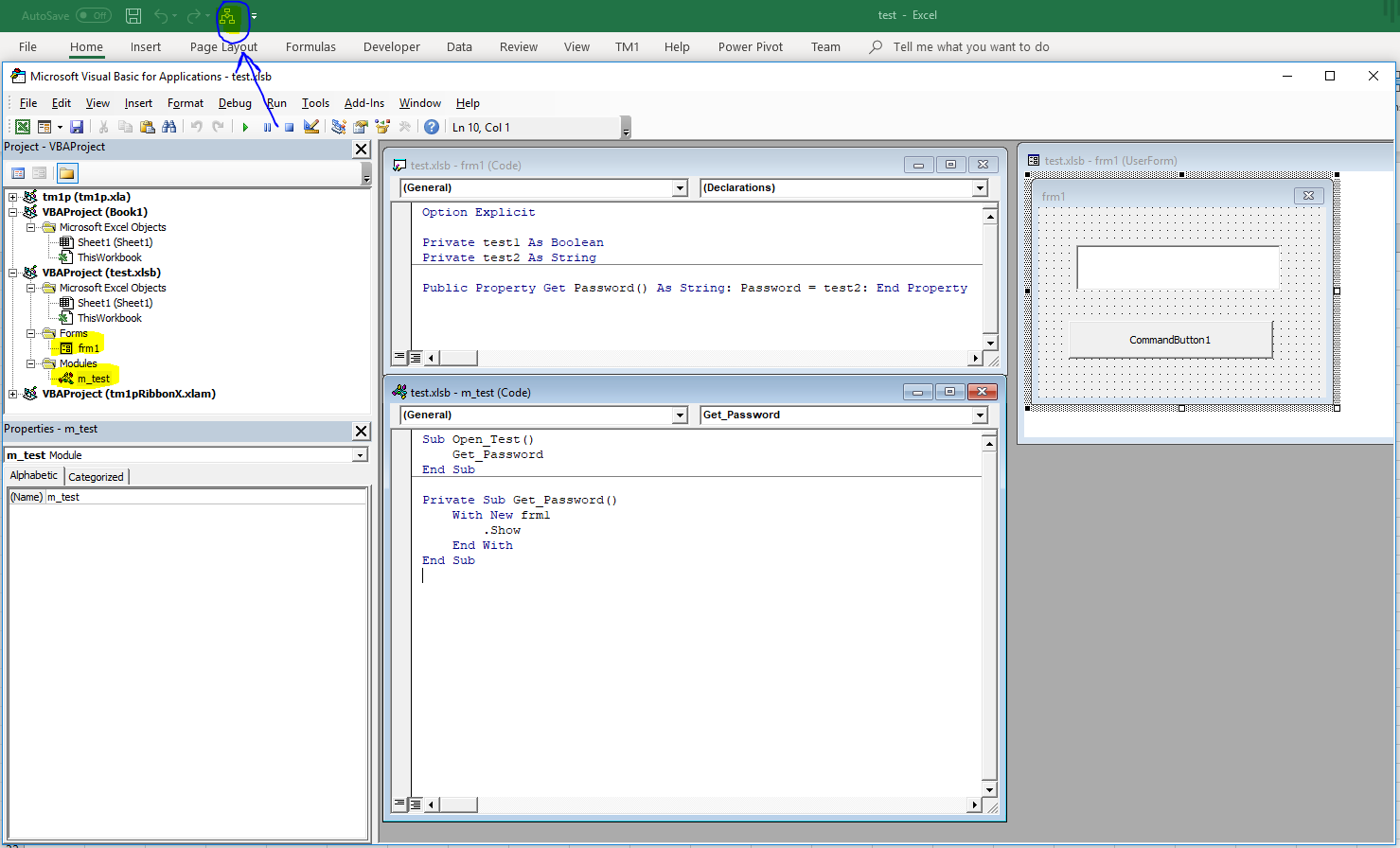Image resolution: width=1400 pixels, height=848 pixels.
Task: Close the Project Explorer panel
Action: 361,149
